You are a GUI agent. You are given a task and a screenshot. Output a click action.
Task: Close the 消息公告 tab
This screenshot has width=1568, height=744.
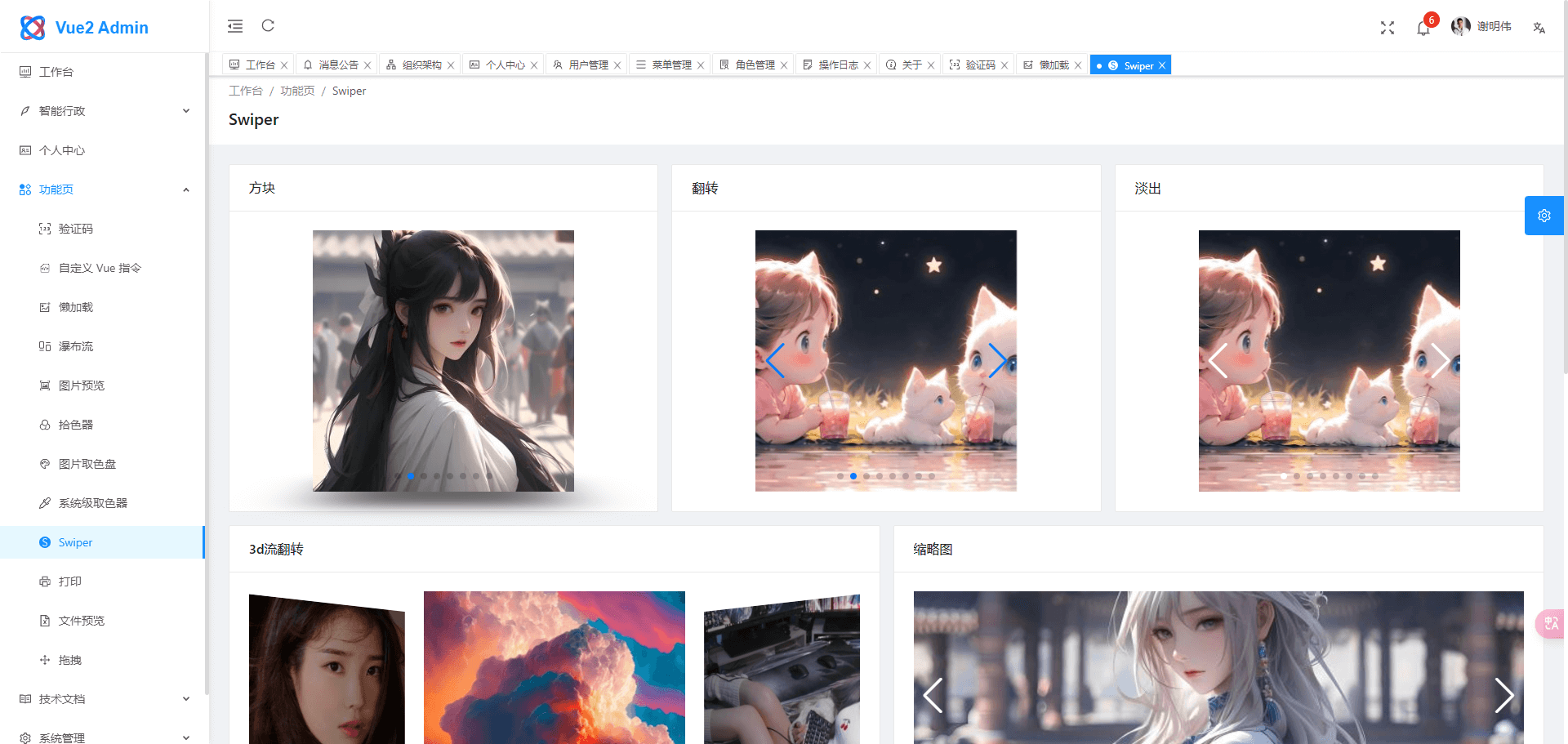[x=367, y=65]
